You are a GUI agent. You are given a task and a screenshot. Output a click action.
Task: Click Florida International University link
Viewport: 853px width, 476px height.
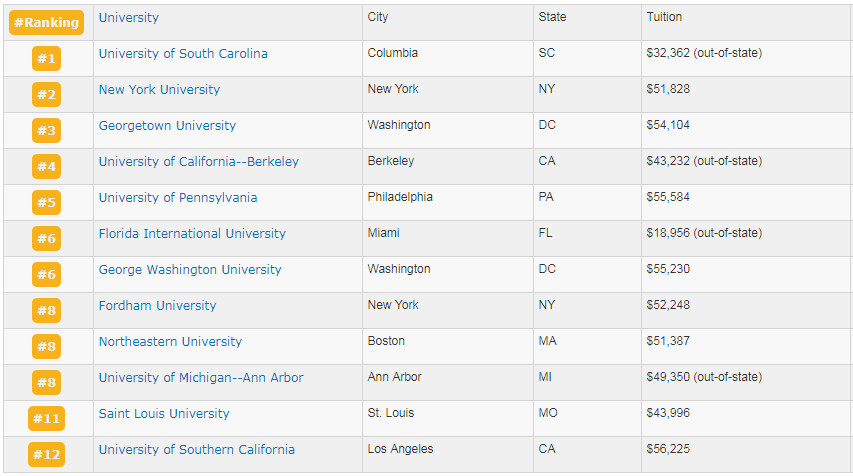pos(192,234)
